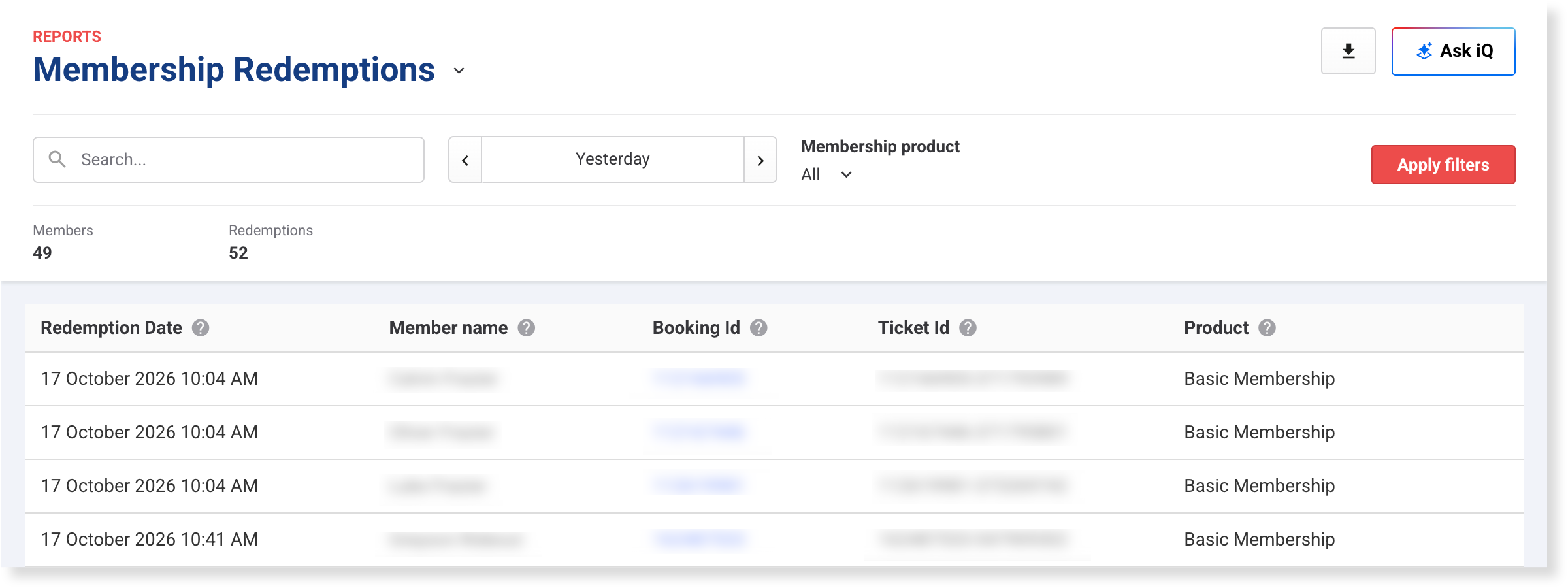Click the Apply filters button

(x=1443, y=165)
